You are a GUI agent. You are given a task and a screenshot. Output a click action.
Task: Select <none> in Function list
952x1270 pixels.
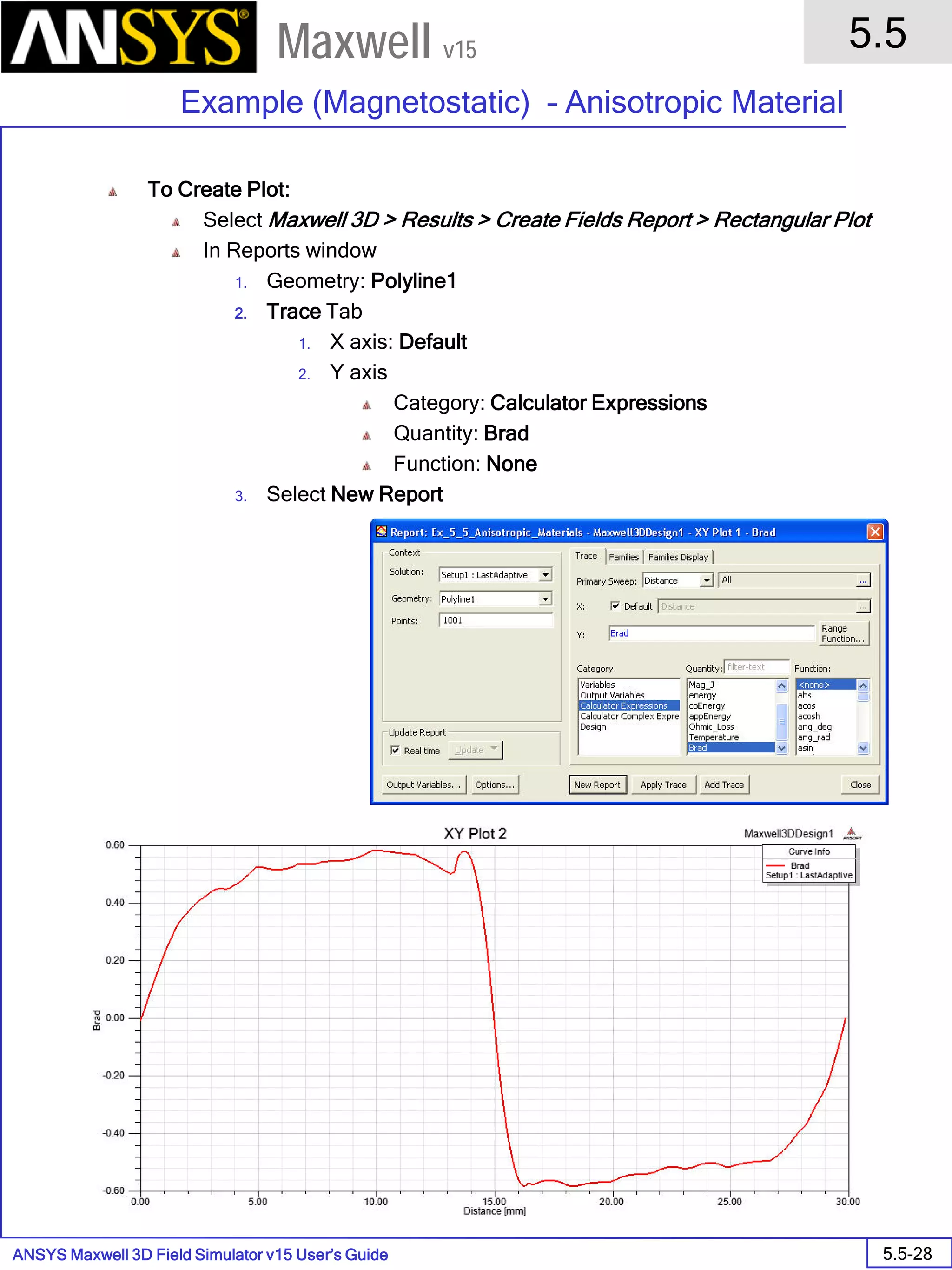tap(826, 685)
